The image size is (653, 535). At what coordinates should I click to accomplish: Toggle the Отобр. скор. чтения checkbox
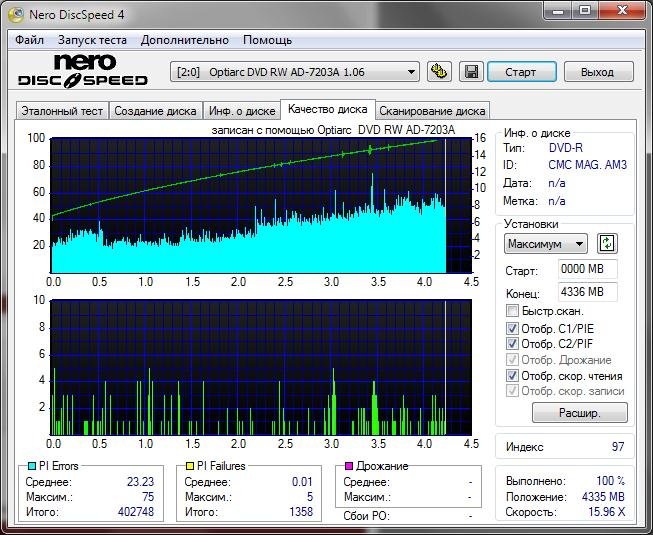[512, 376]
